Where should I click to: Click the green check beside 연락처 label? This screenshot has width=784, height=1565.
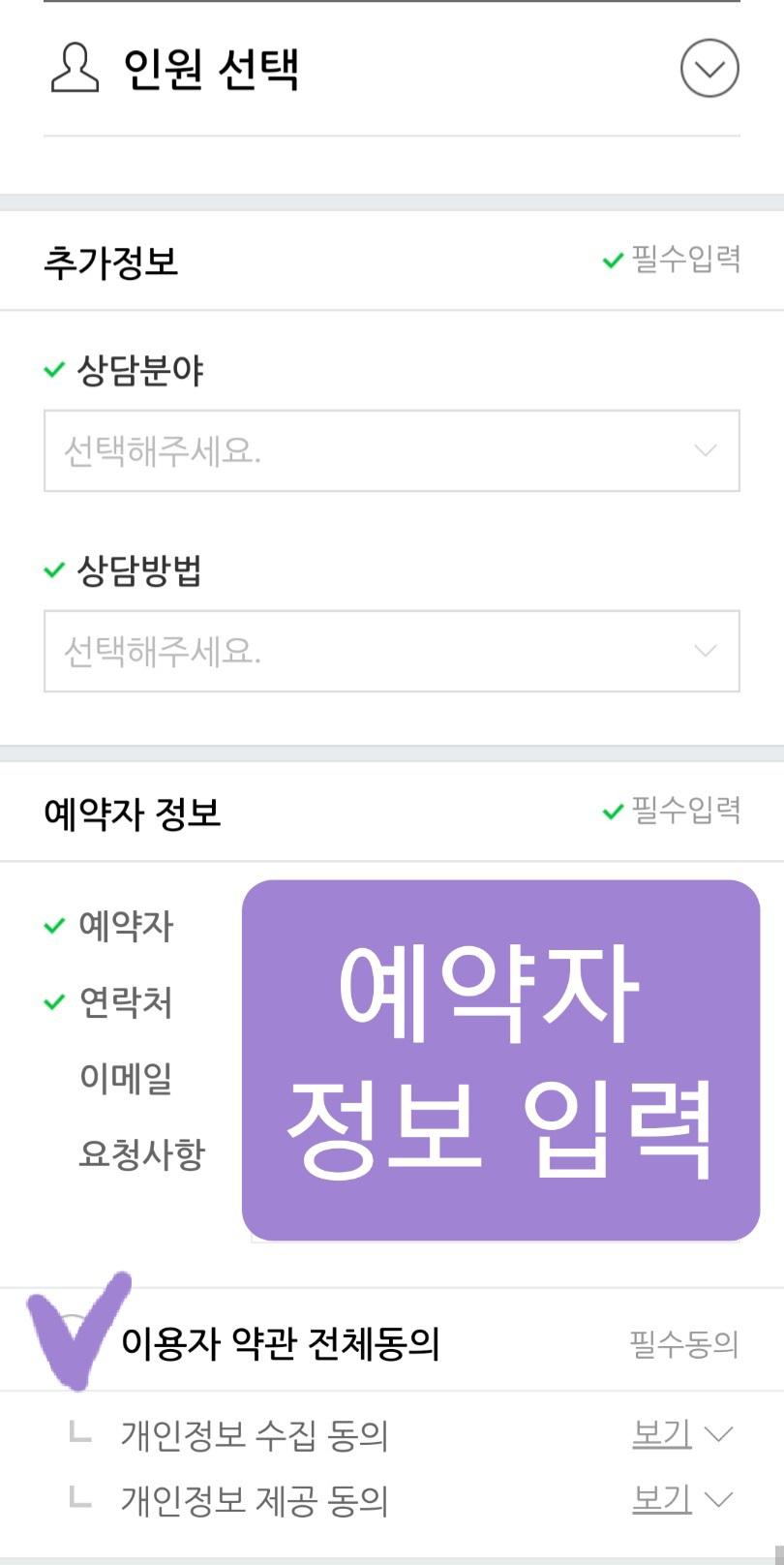point(54,1002)
